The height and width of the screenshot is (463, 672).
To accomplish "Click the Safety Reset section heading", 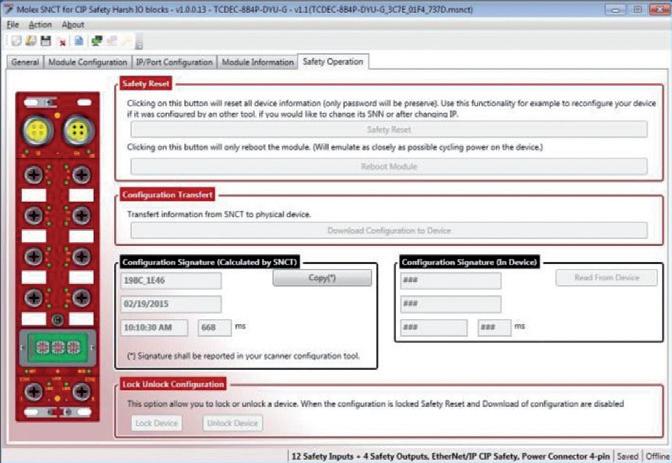I will click(146, 84).
